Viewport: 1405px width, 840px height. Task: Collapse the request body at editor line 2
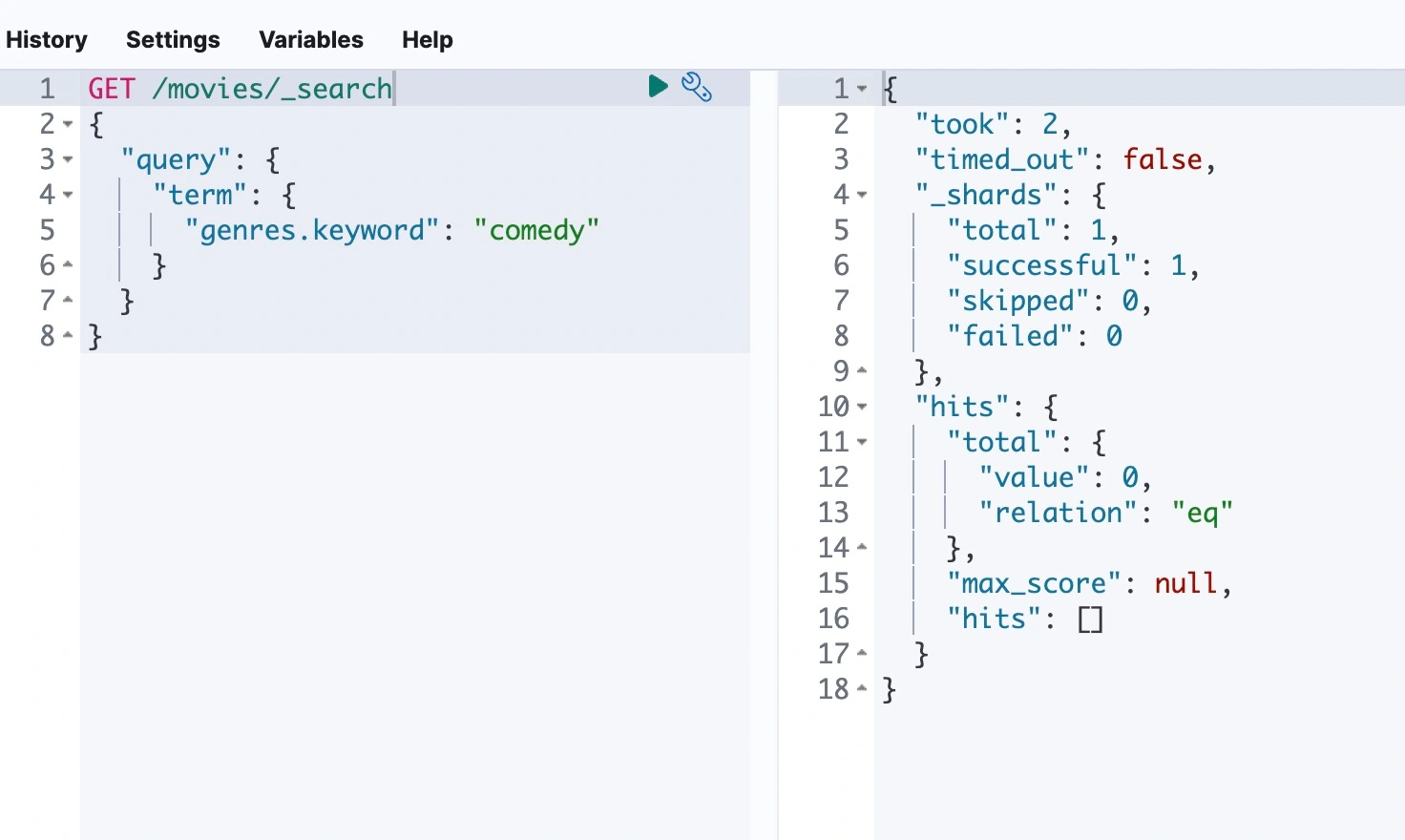(68, 124)
